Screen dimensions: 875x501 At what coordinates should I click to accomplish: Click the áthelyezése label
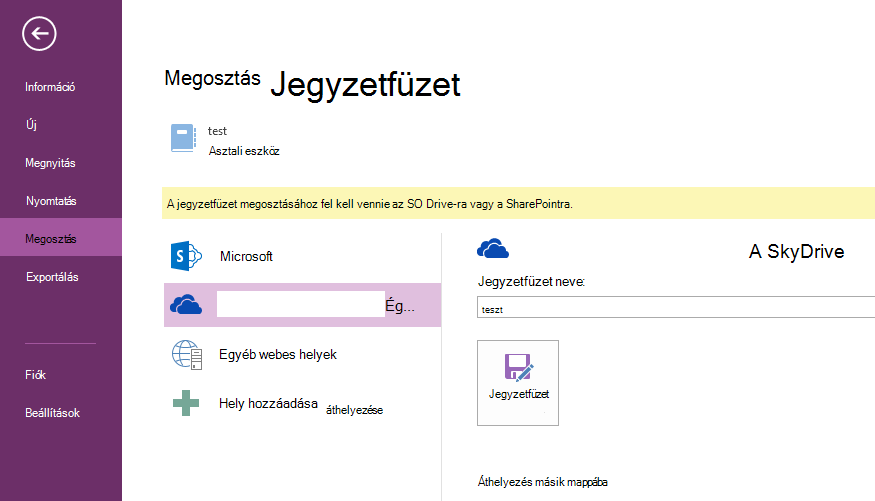(x=354, y=410)
